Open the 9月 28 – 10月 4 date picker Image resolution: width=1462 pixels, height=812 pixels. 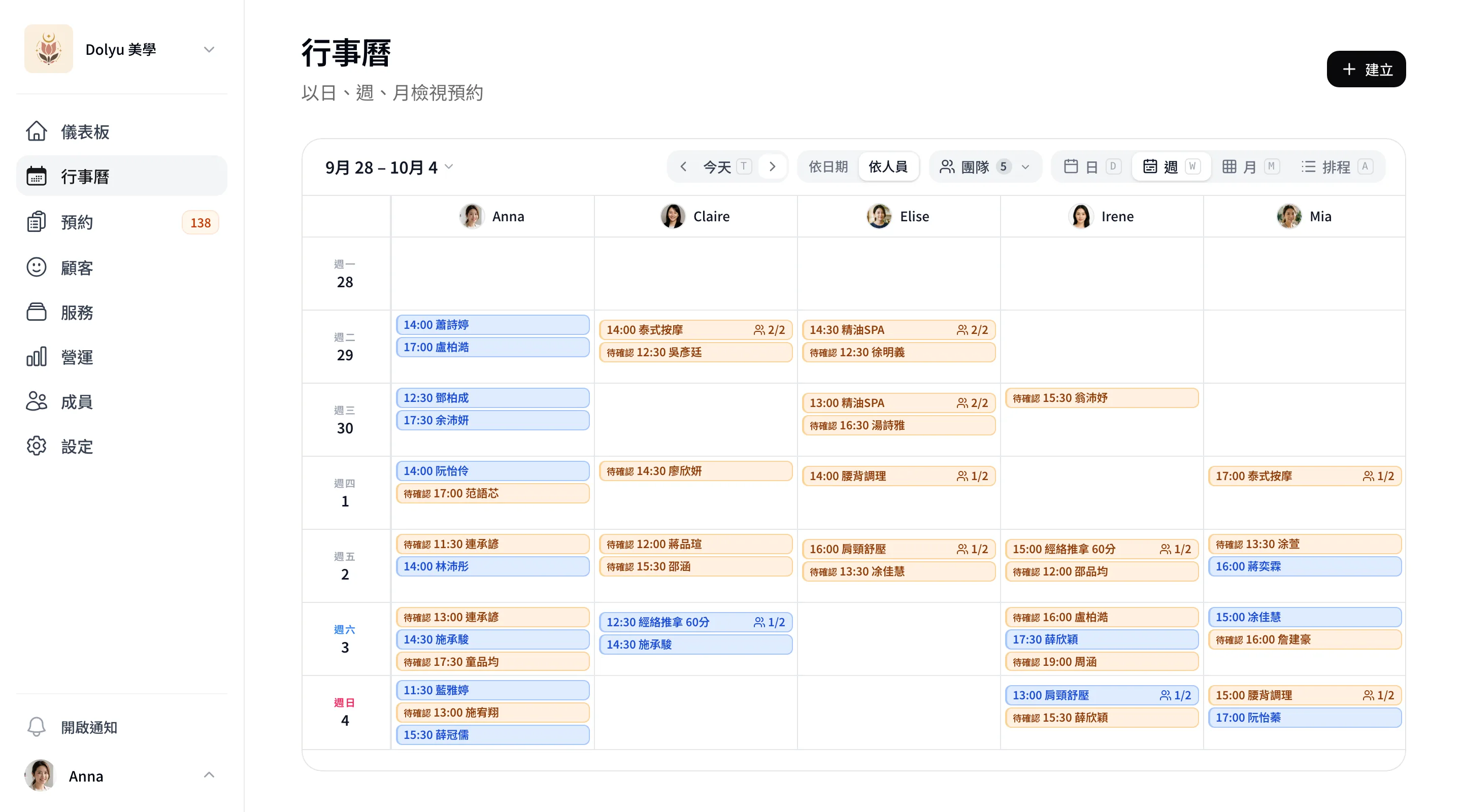389,167
